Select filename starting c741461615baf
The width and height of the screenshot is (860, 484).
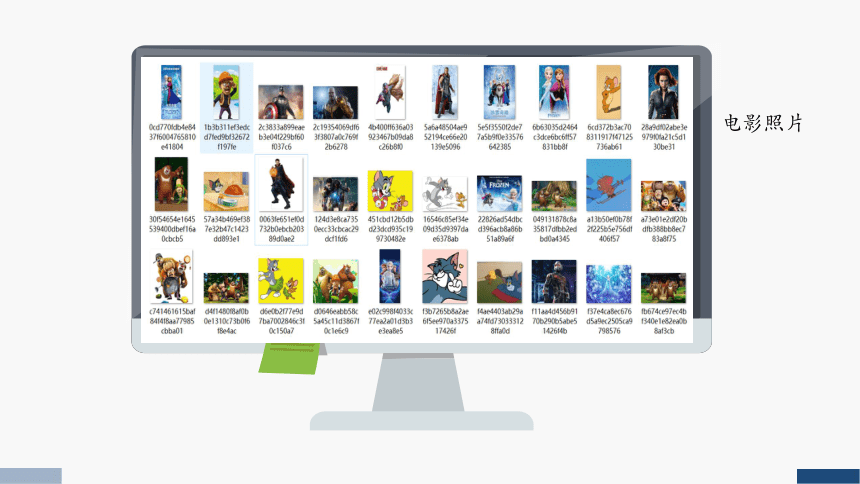point(172,321)
